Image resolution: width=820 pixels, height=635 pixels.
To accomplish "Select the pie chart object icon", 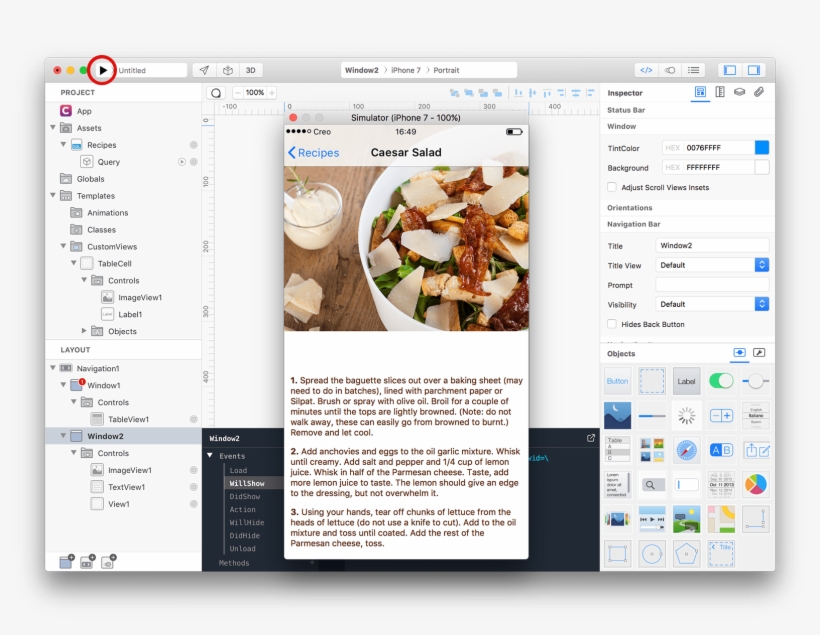I will coord(755,485).
